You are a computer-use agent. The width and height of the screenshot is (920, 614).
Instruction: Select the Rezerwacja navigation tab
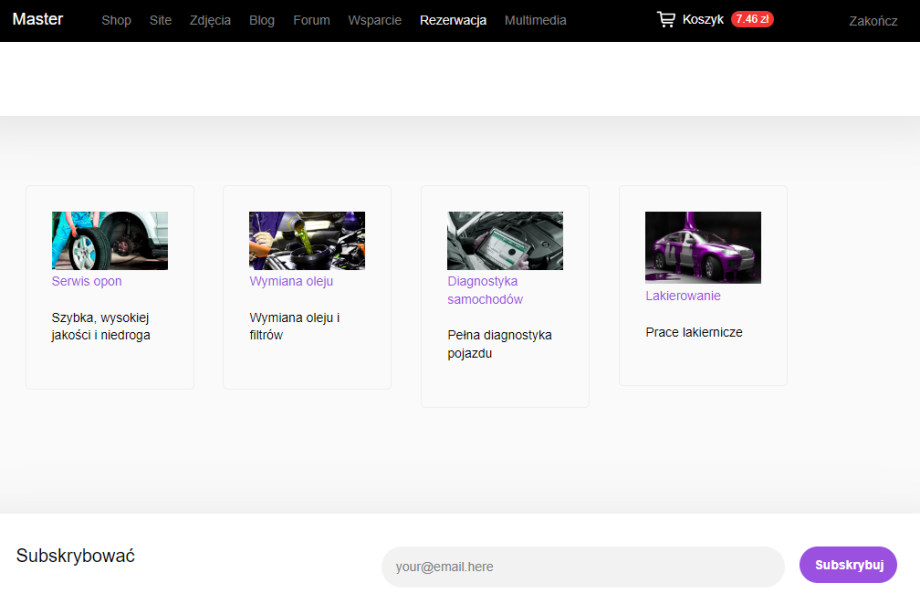pos(453,20)
